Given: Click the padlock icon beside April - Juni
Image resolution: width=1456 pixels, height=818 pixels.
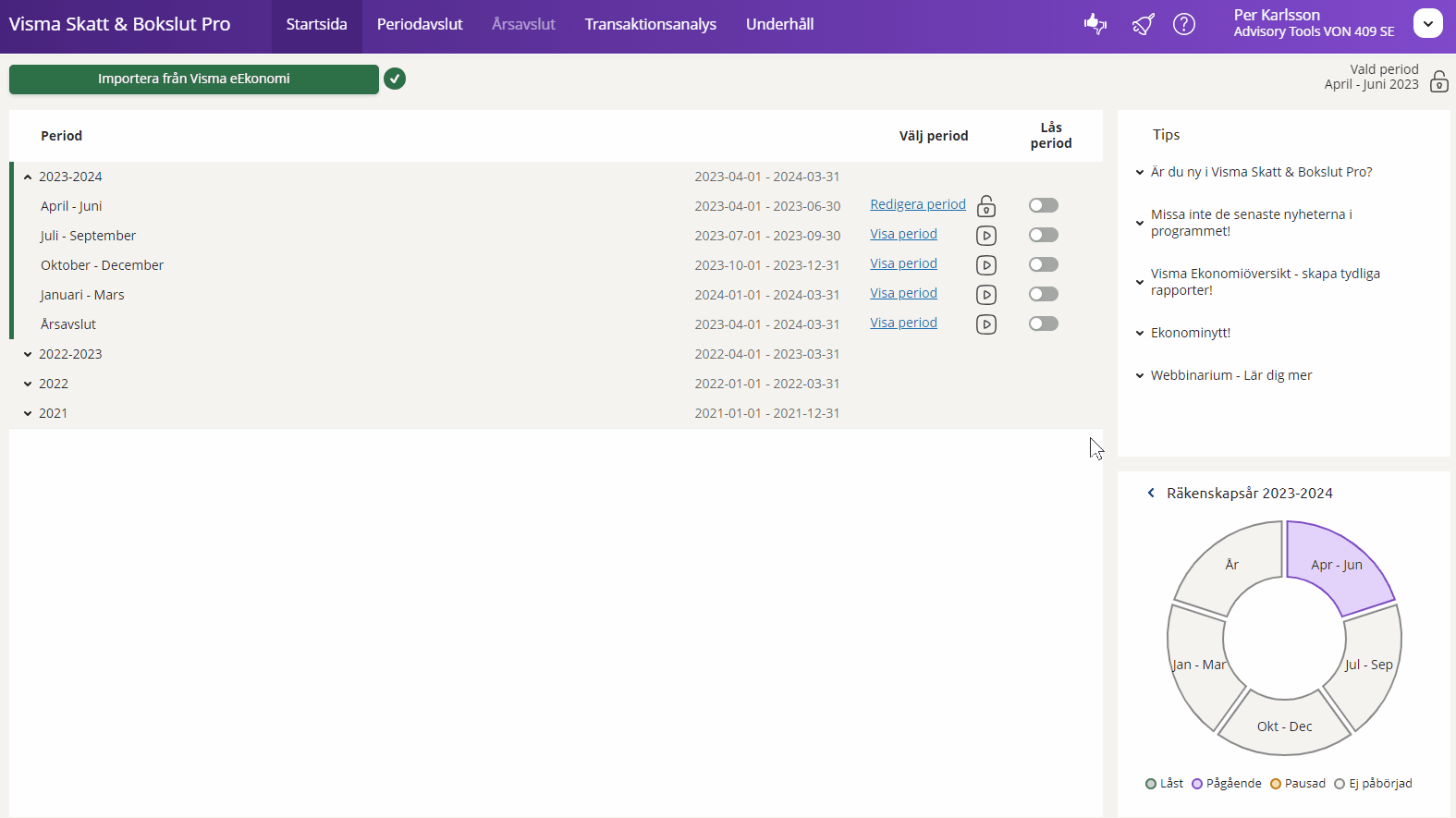Looking at the screenshot, I should click(986, 206).
